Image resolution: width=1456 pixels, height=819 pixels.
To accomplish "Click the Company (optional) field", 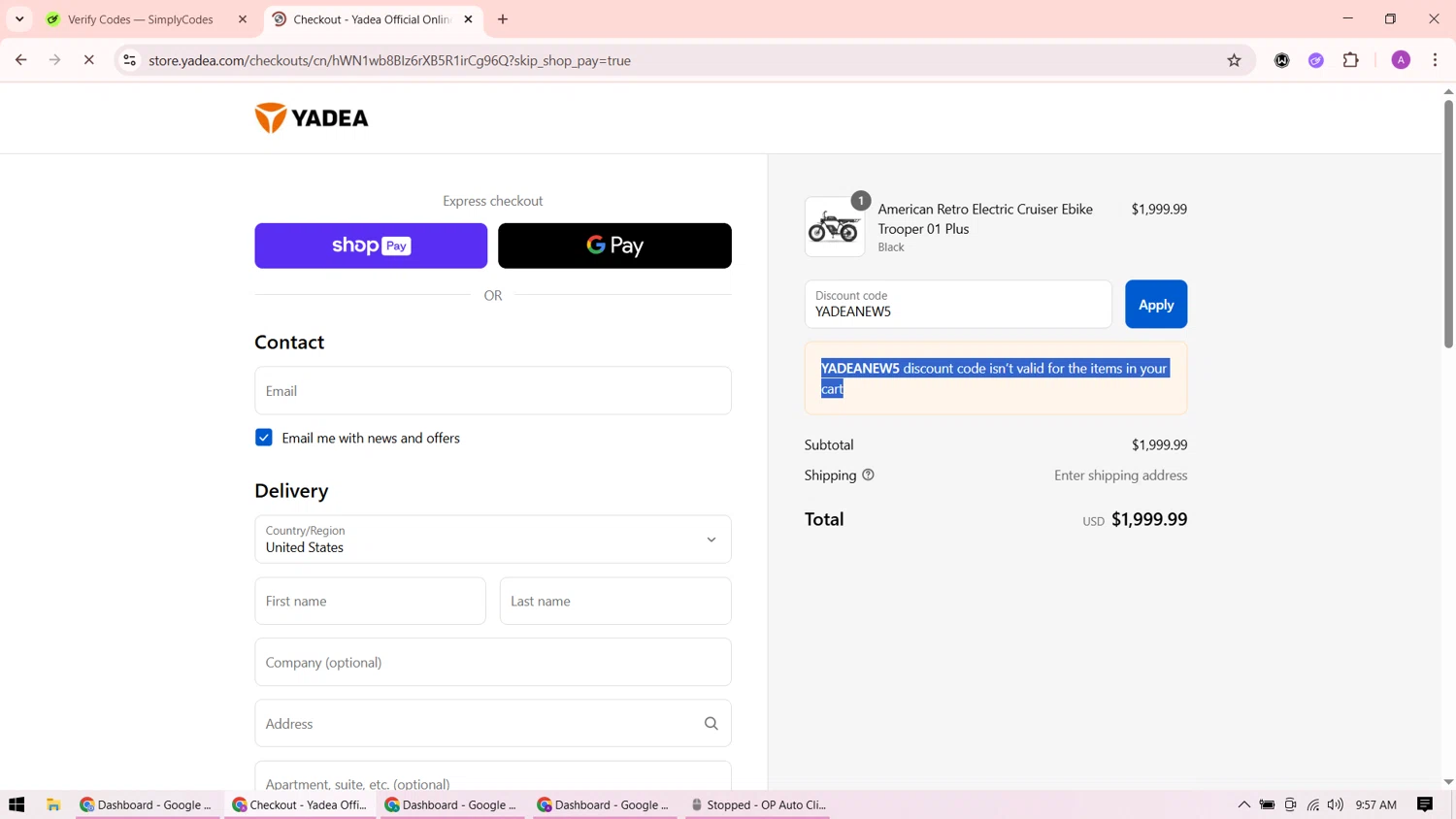I will 493,662.
